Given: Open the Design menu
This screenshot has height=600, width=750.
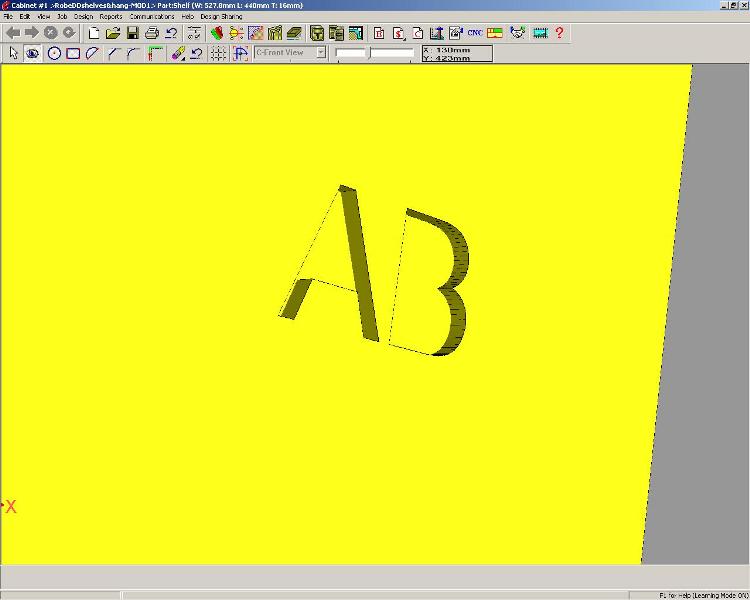Looking at the screenshot, I should coord(83,16).
